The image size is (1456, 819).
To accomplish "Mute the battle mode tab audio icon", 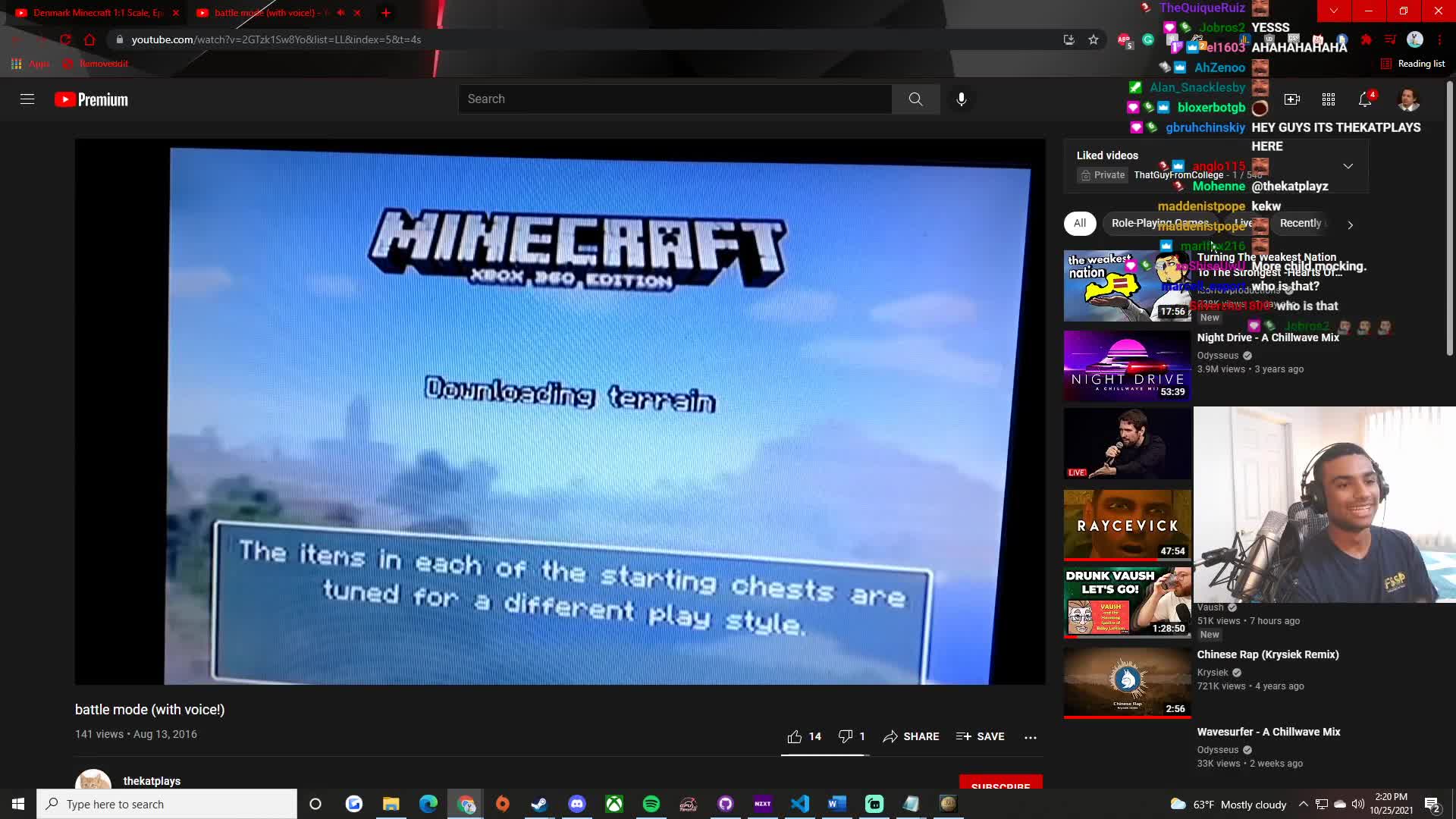I will tap(340, 13).
